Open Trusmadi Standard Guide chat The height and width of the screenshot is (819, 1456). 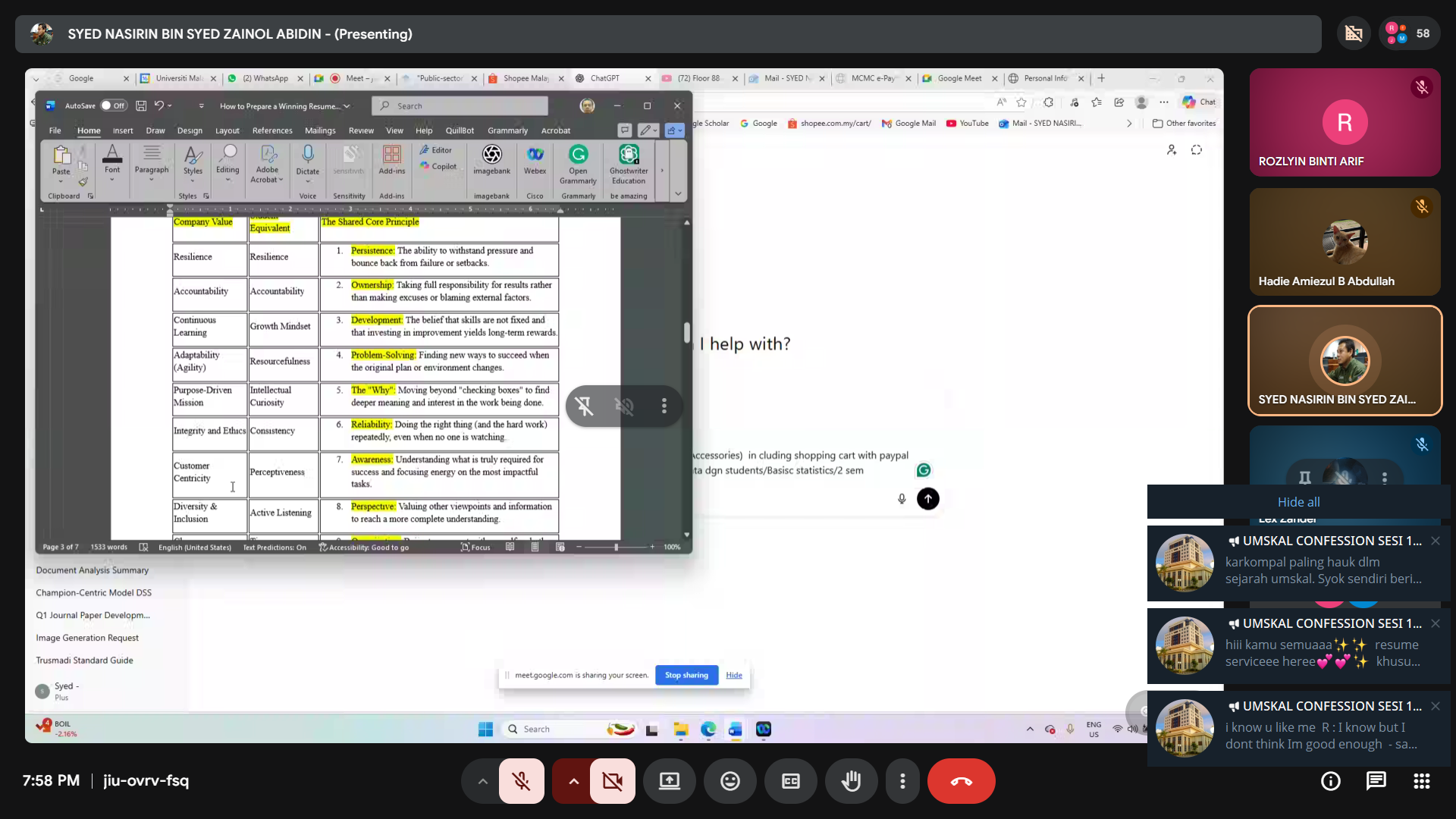pos(85,661)
